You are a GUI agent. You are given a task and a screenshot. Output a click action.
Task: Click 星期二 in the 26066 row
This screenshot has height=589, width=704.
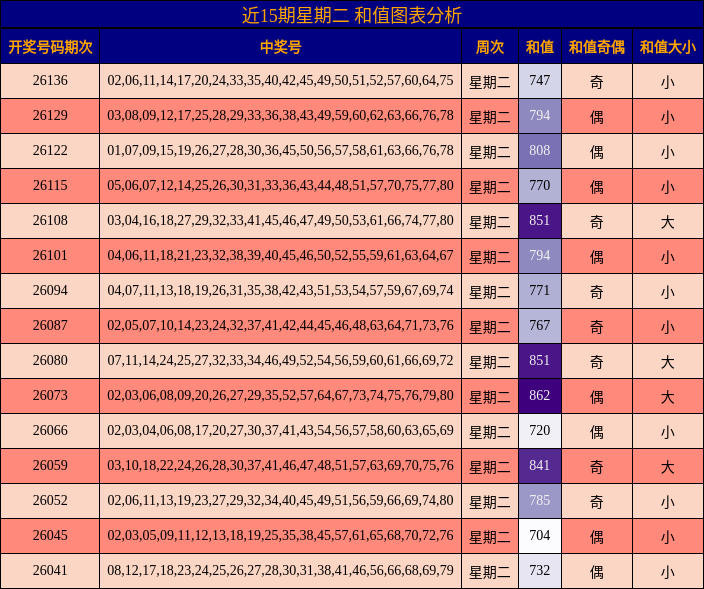(490, 432)
